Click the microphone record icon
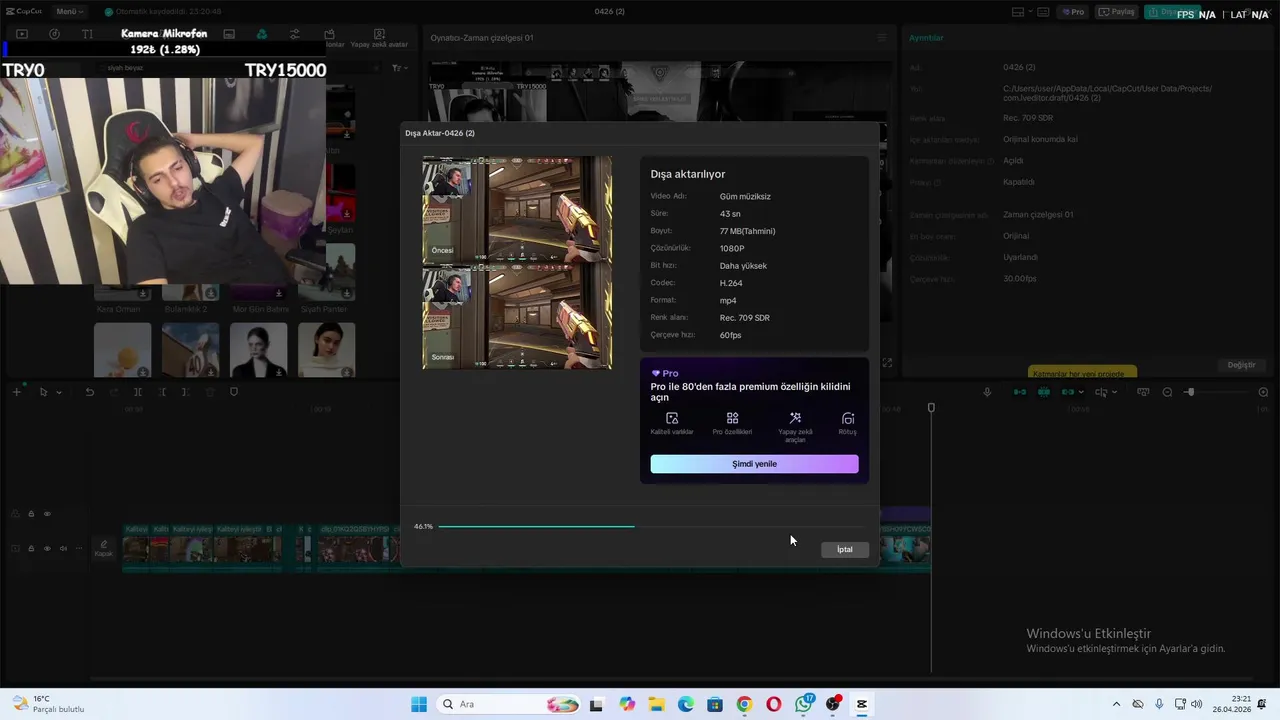The height and width of the screenshot is (720, 1280). [x=987, y=392]
